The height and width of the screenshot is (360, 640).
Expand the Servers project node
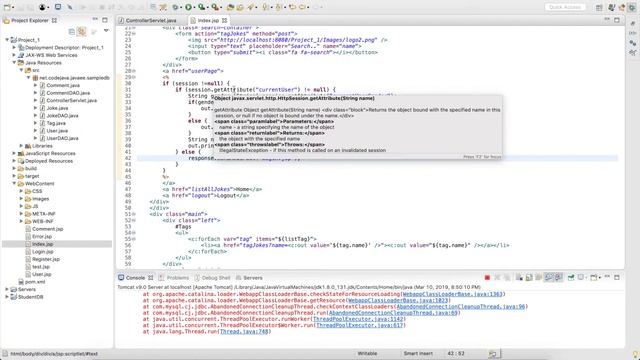point(7,289)
